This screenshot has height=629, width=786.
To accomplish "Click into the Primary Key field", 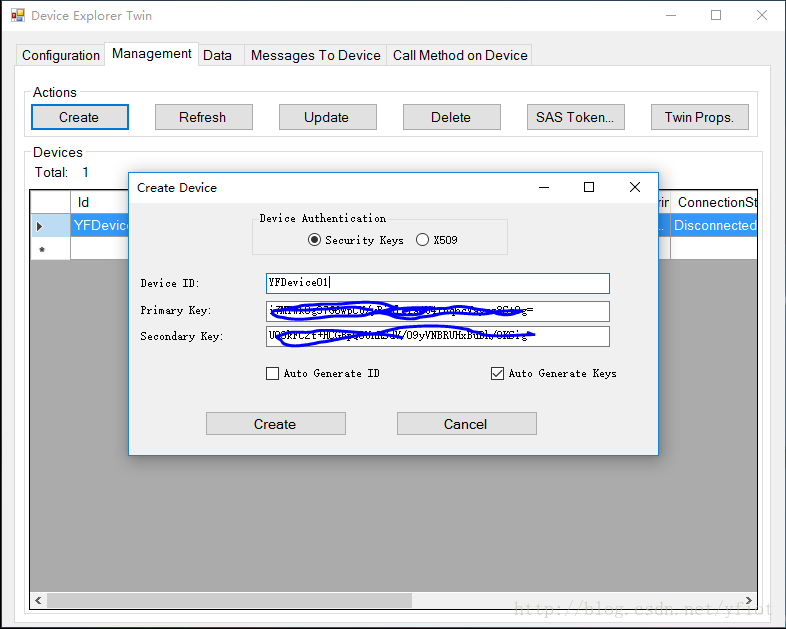I will [x=438, y=311].
